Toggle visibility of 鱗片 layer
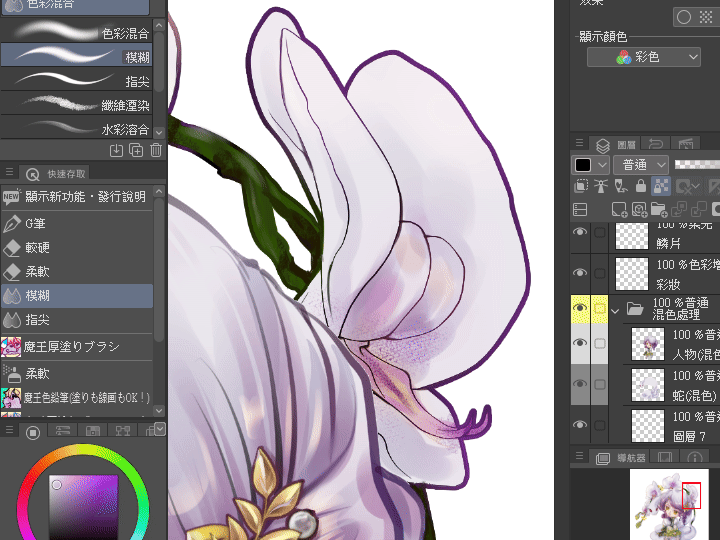This screenshot has width=720, height=540. click(x=580, y=232)
